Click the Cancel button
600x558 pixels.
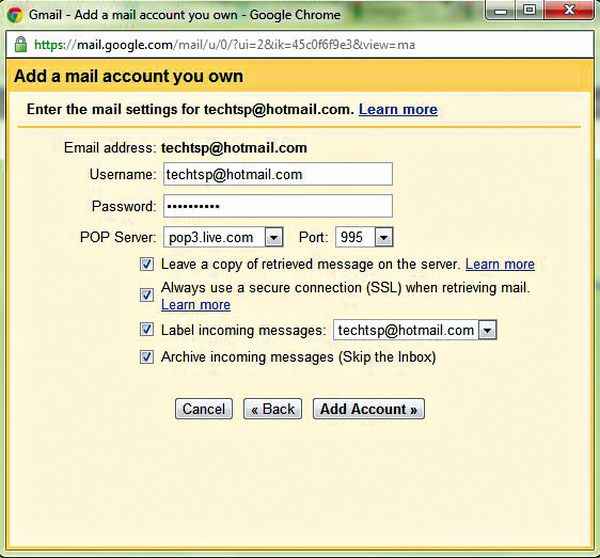tap(204, 409)
